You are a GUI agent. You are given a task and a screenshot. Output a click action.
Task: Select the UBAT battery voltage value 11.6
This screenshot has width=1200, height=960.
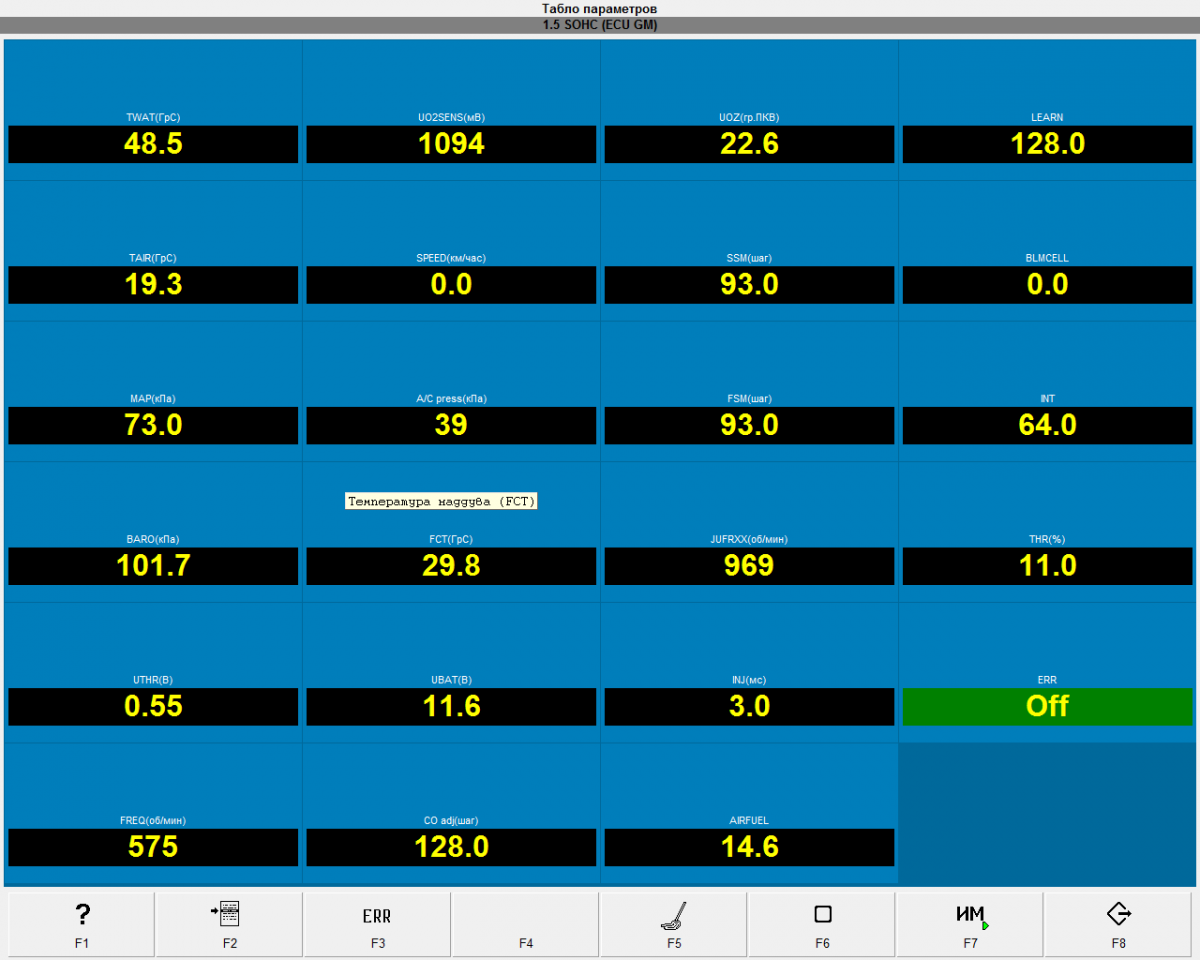click(x=451, y=707)
